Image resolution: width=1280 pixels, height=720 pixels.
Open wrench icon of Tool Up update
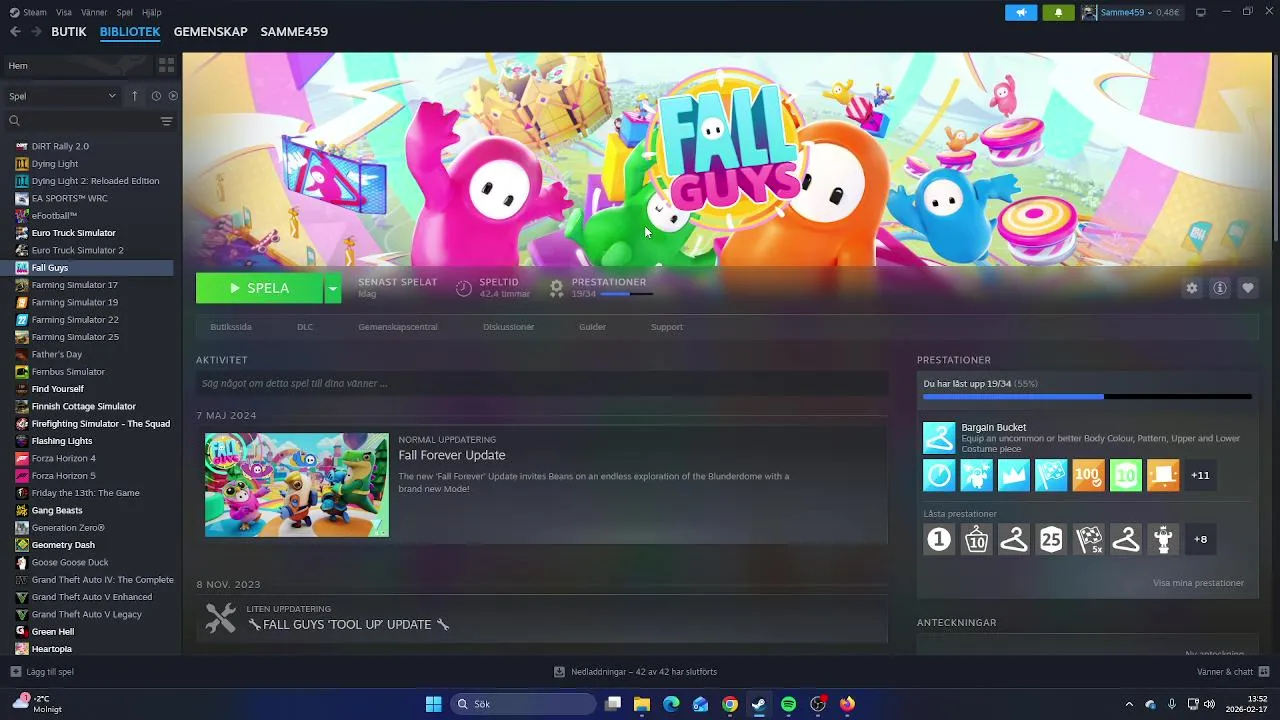[221, 618]
